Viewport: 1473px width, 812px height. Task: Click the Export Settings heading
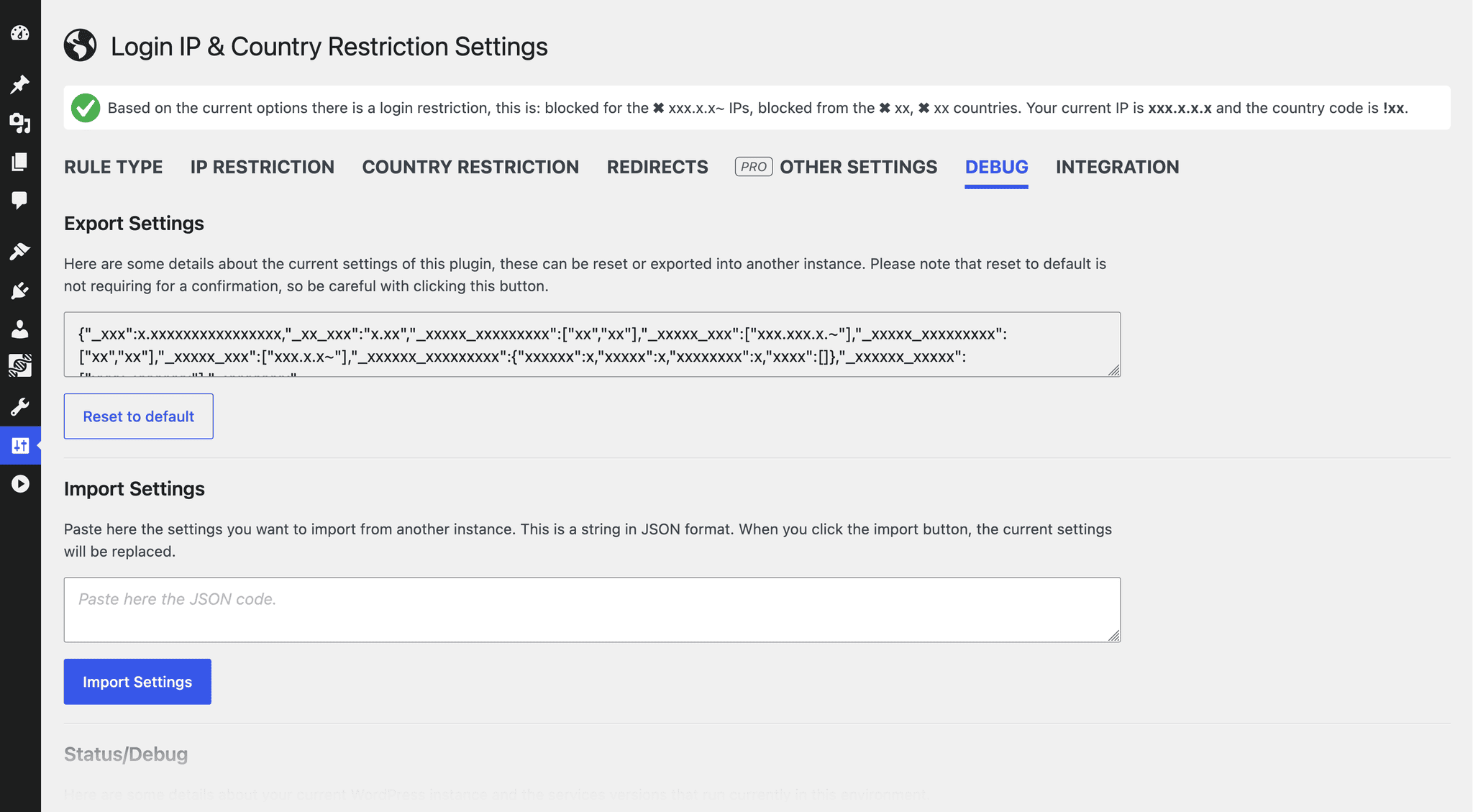[134, 224]
